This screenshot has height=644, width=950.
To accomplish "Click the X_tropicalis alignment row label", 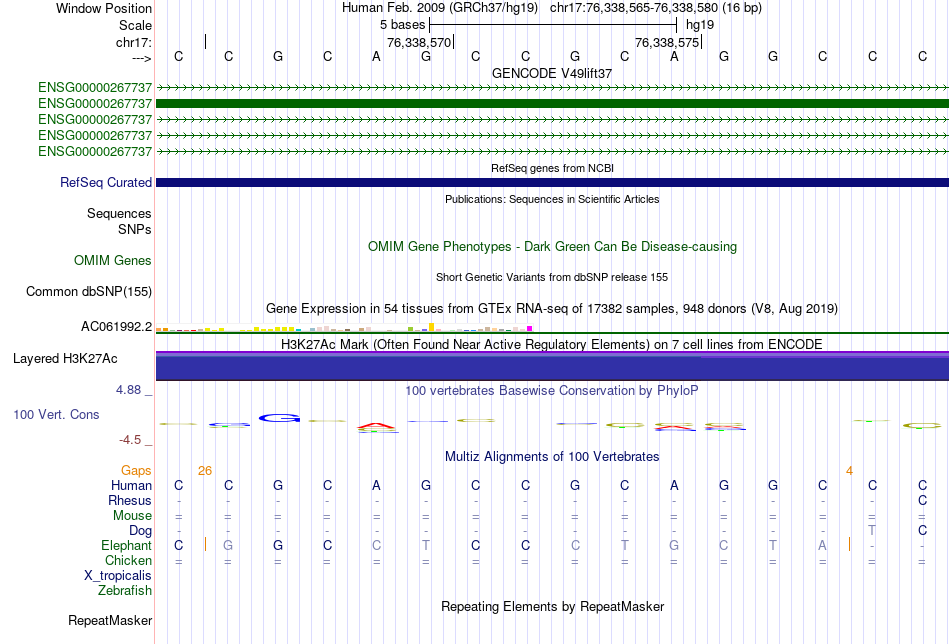I will pyautogui.click(x=118, y=576).
